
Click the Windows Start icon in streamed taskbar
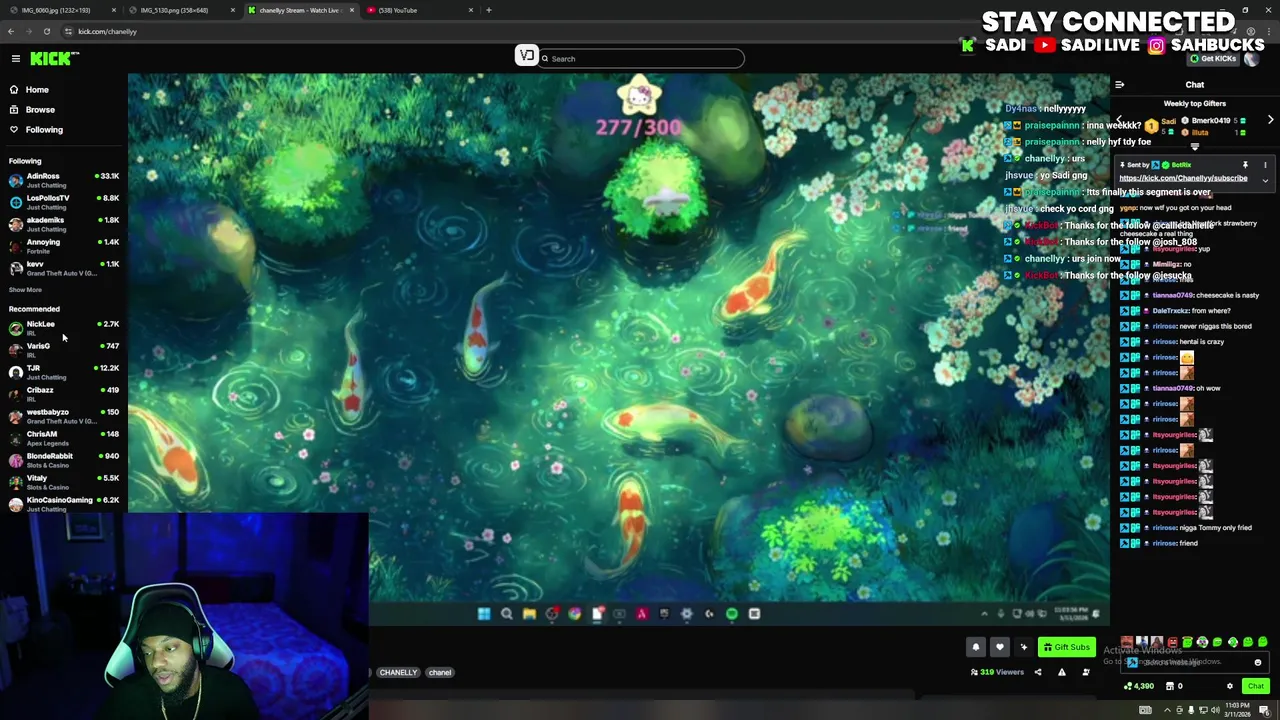click(484, 614)
